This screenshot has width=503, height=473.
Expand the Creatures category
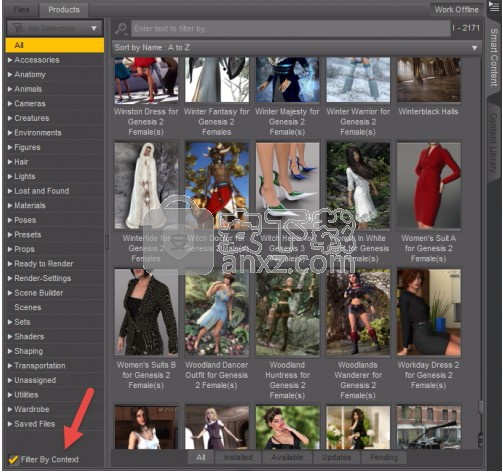tap(10, 118)
